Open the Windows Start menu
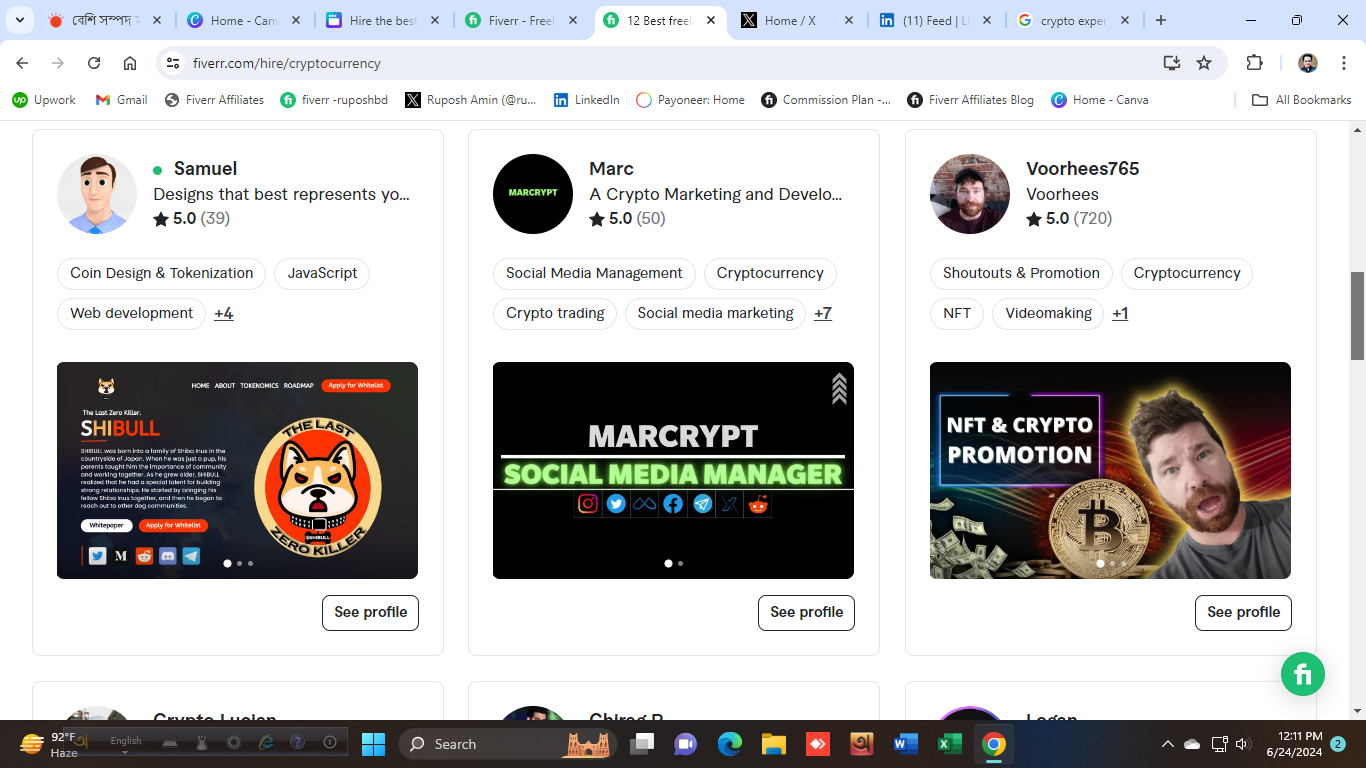Image resolution: width=1366 pixels, height=768 pixels. 373,744
